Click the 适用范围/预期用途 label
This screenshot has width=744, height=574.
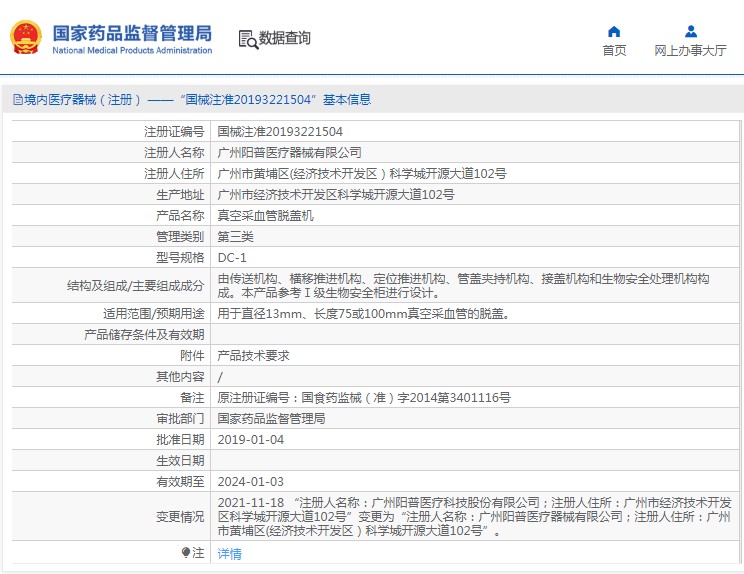[154, 314]
